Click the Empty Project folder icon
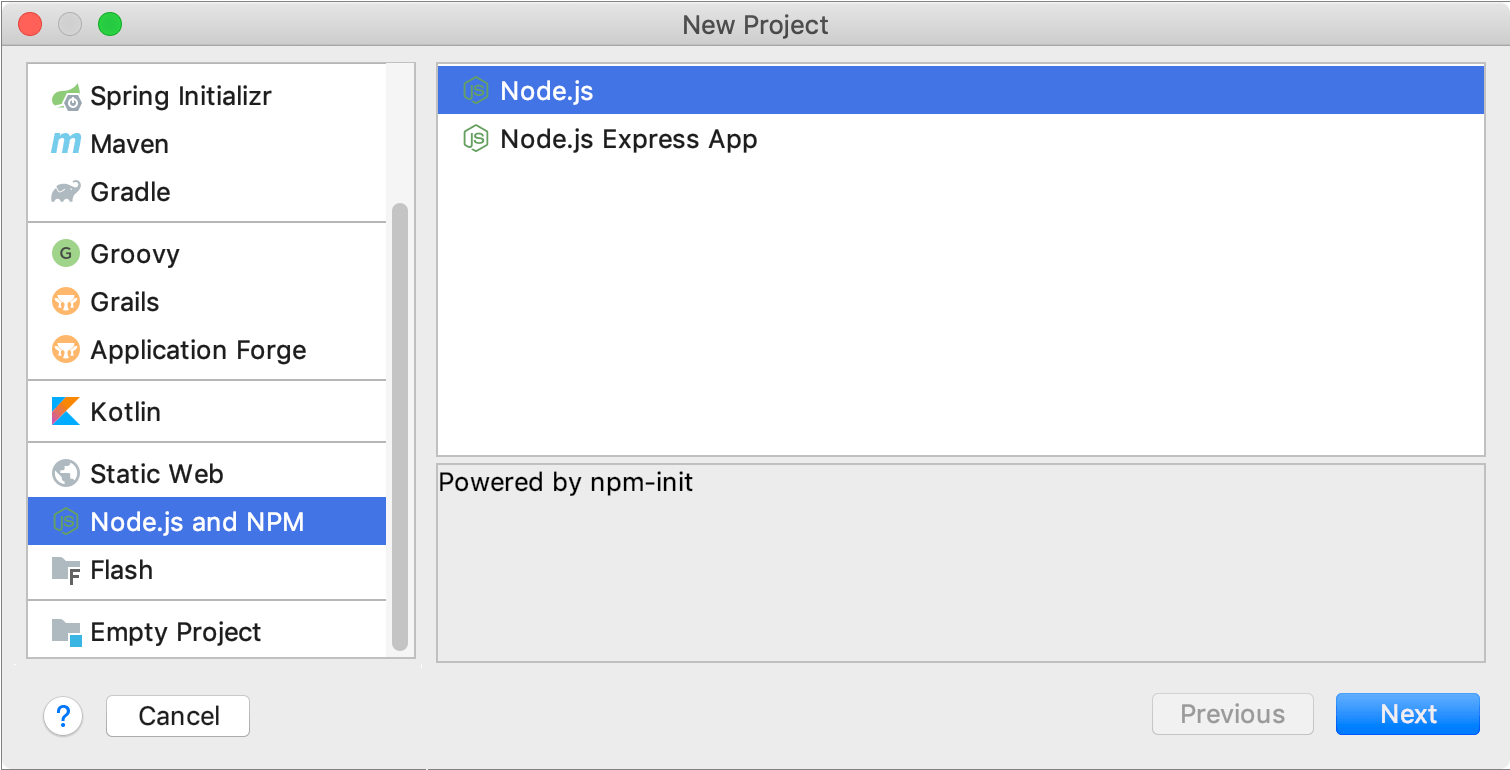The image size is (1510, 770). click(x=66, y=632)
